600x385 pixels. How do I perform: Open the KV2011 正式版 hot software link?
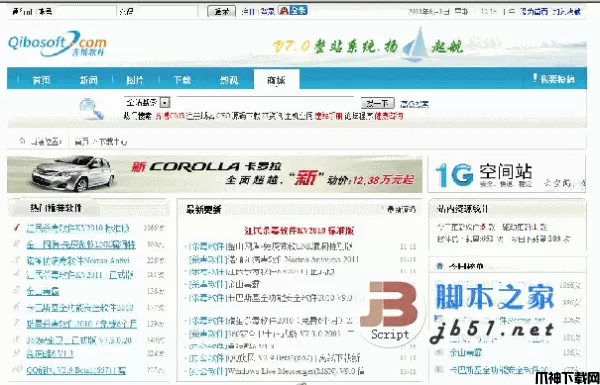coord(80,274)
